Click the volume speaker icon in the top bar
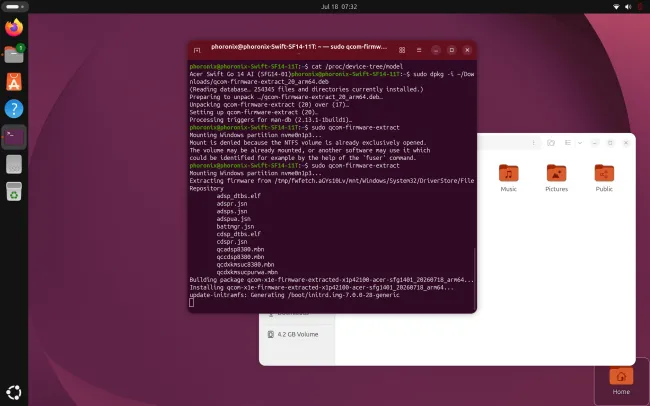The image size is (650, 406). click(628, 7)
